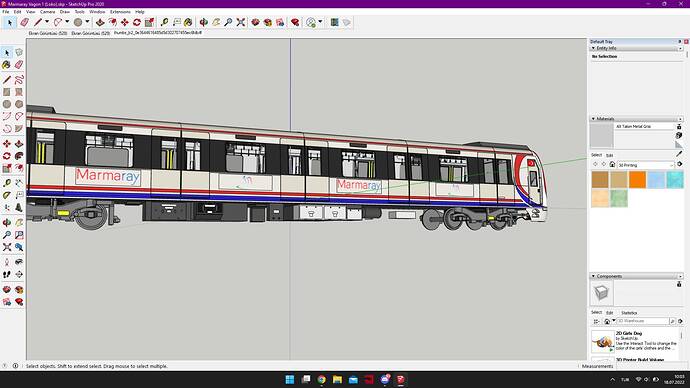Activate the 3 Point Arc tool
The height and width of the screenshot is (388, 690).
[x=7, y=129]
